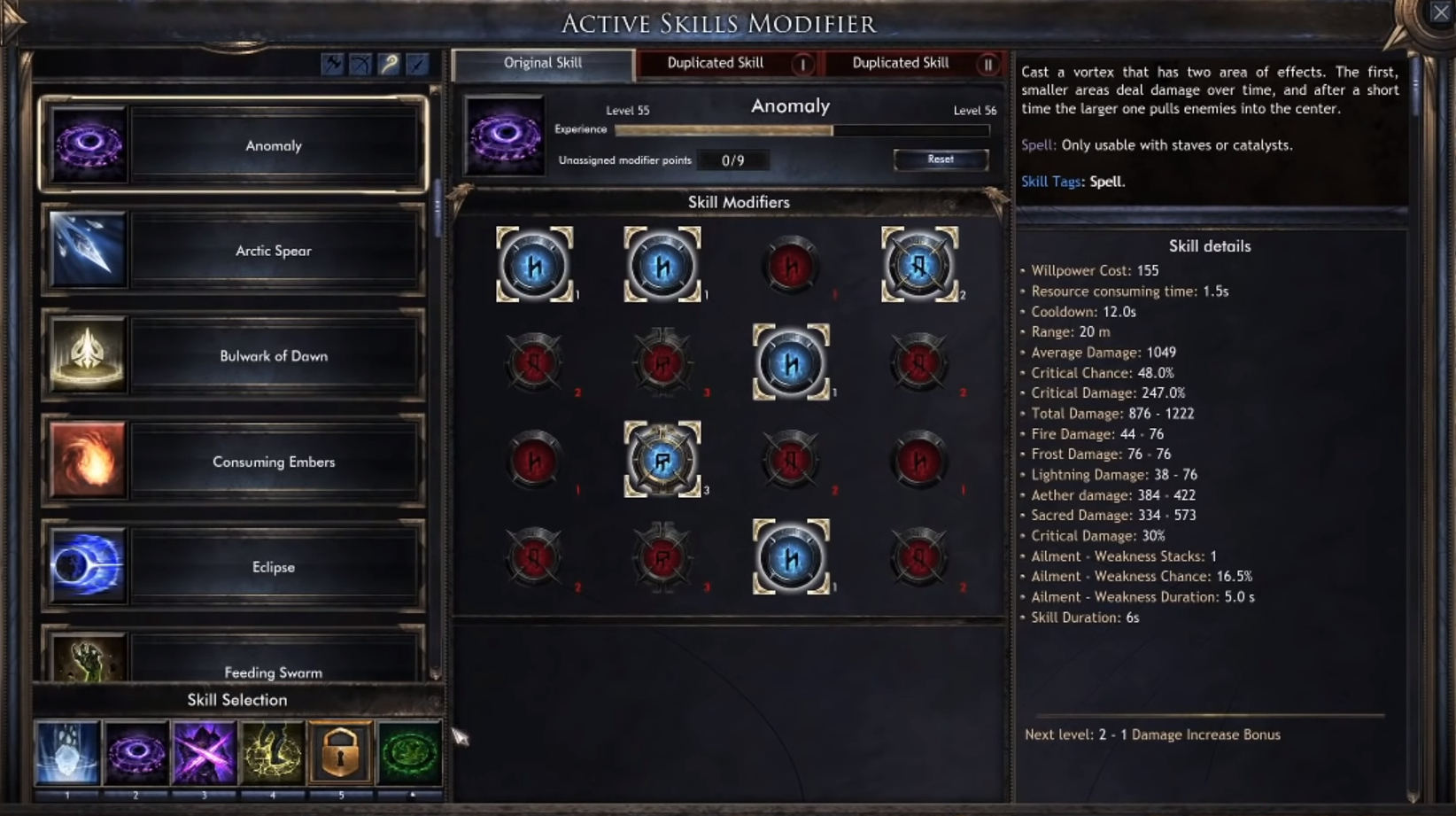Select the Arctic Spear skill icon
The height and width of the screenshot is (816, 1456).
(88, 251)
